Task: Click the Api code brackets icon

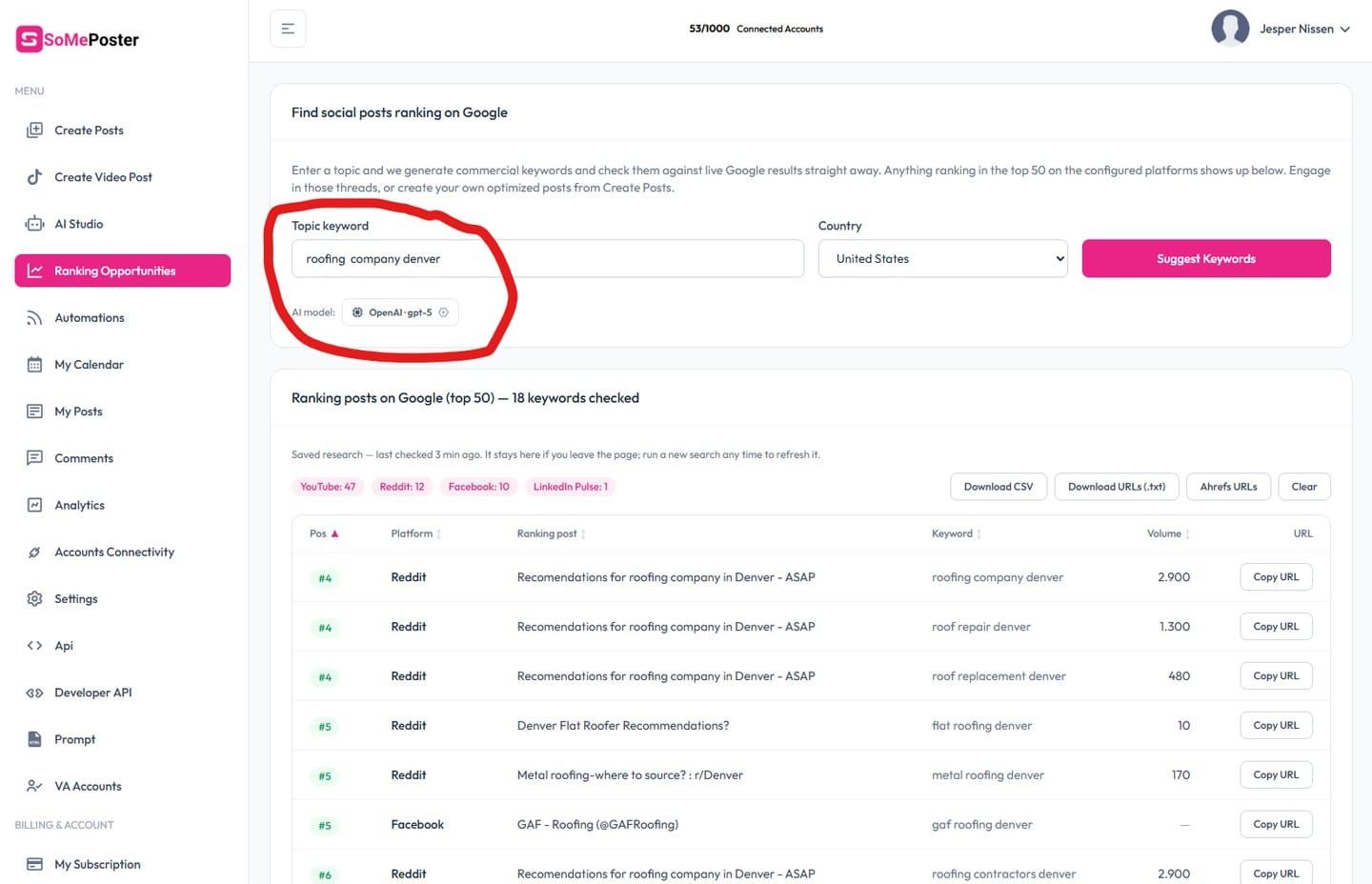Action: (x=34, y=646)
